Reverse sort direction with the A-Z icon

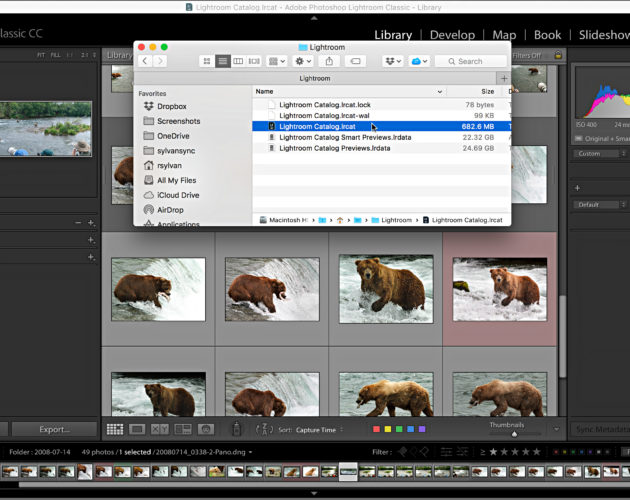tap(264, 429)
